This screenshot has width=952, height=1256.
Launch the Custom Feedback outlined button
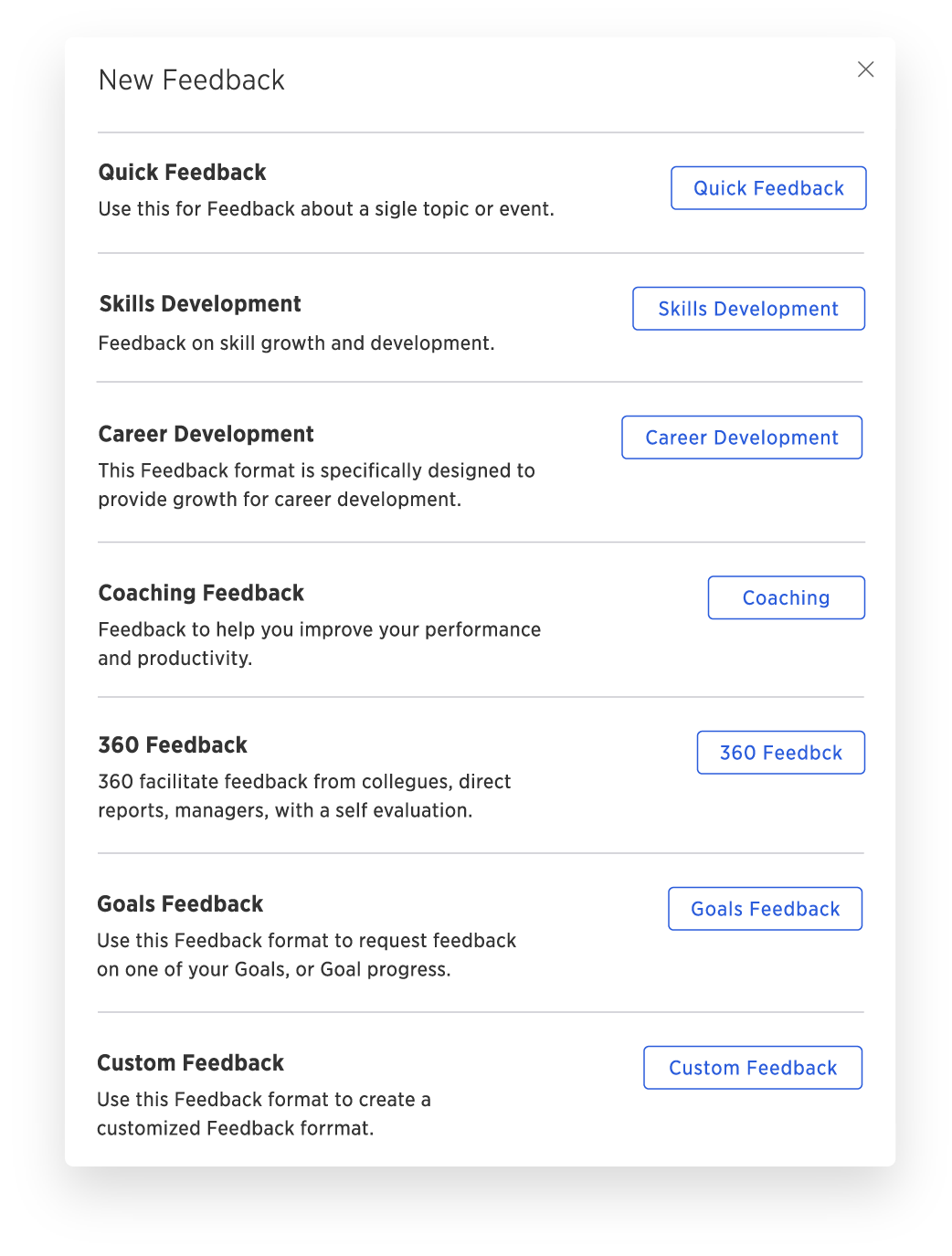(x=753, y=1068)
